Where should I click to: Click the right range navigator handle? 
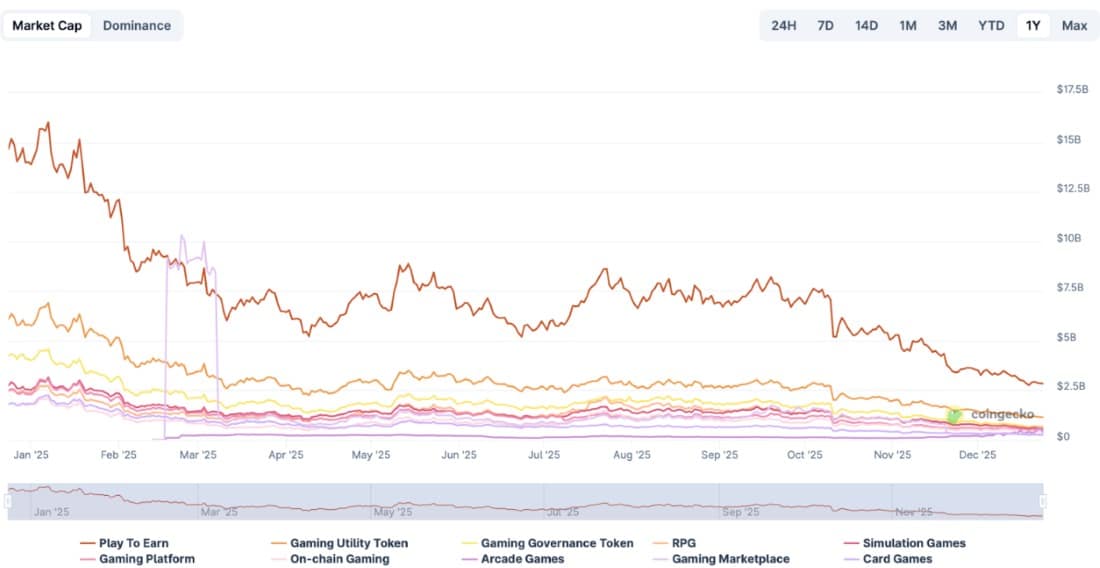tap(1043, 501)
